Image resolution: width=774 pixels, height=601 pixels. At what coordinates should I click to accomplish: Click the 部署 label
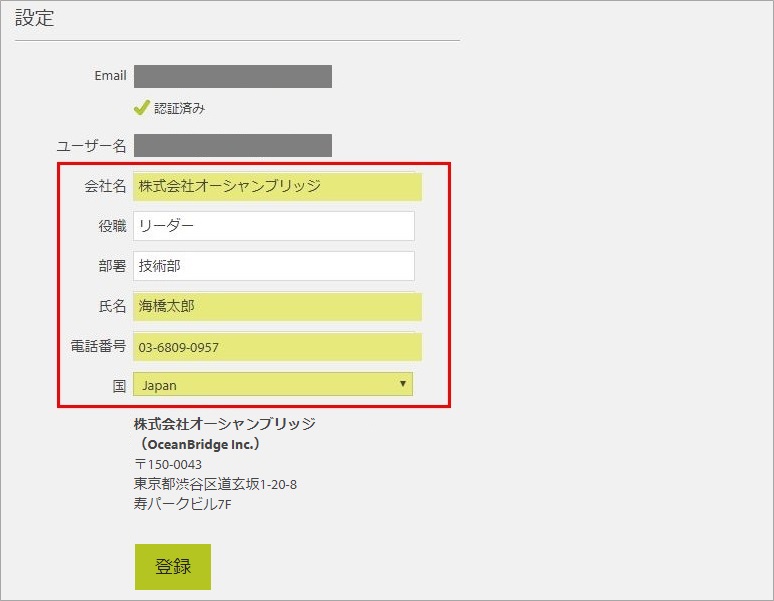tap(113, 266)
